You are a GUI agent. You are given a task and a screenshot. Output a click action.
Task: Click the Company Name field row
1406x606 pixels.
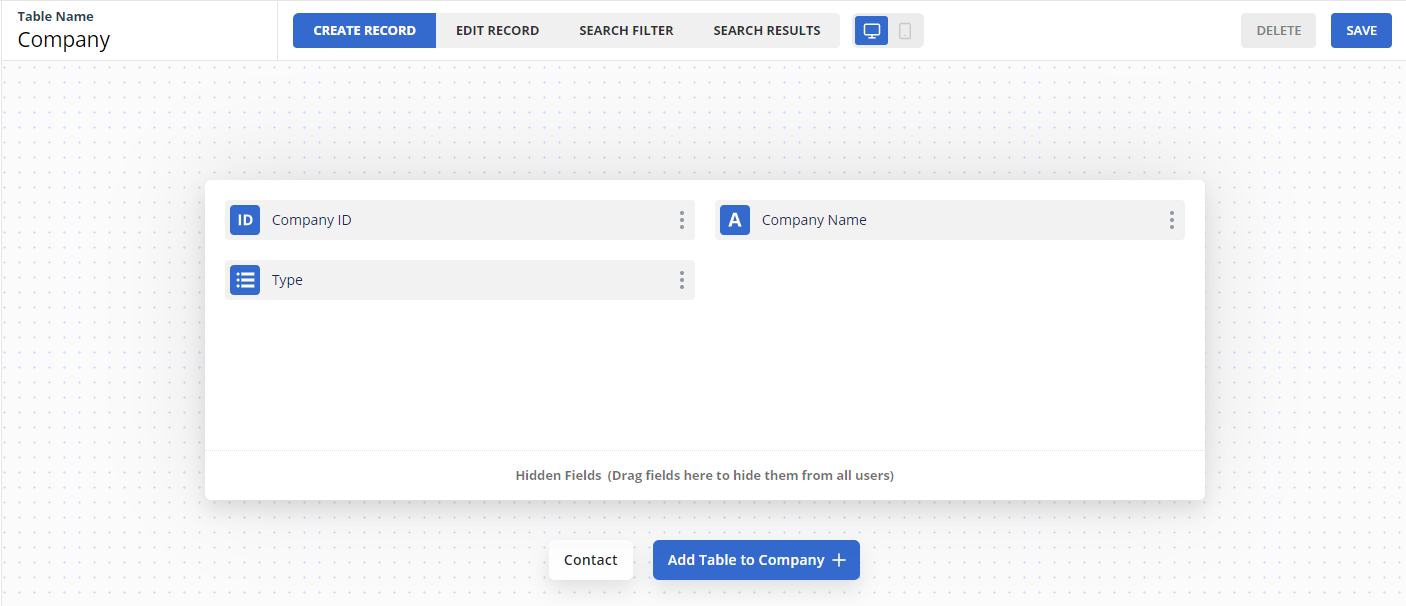pos(940,220)
